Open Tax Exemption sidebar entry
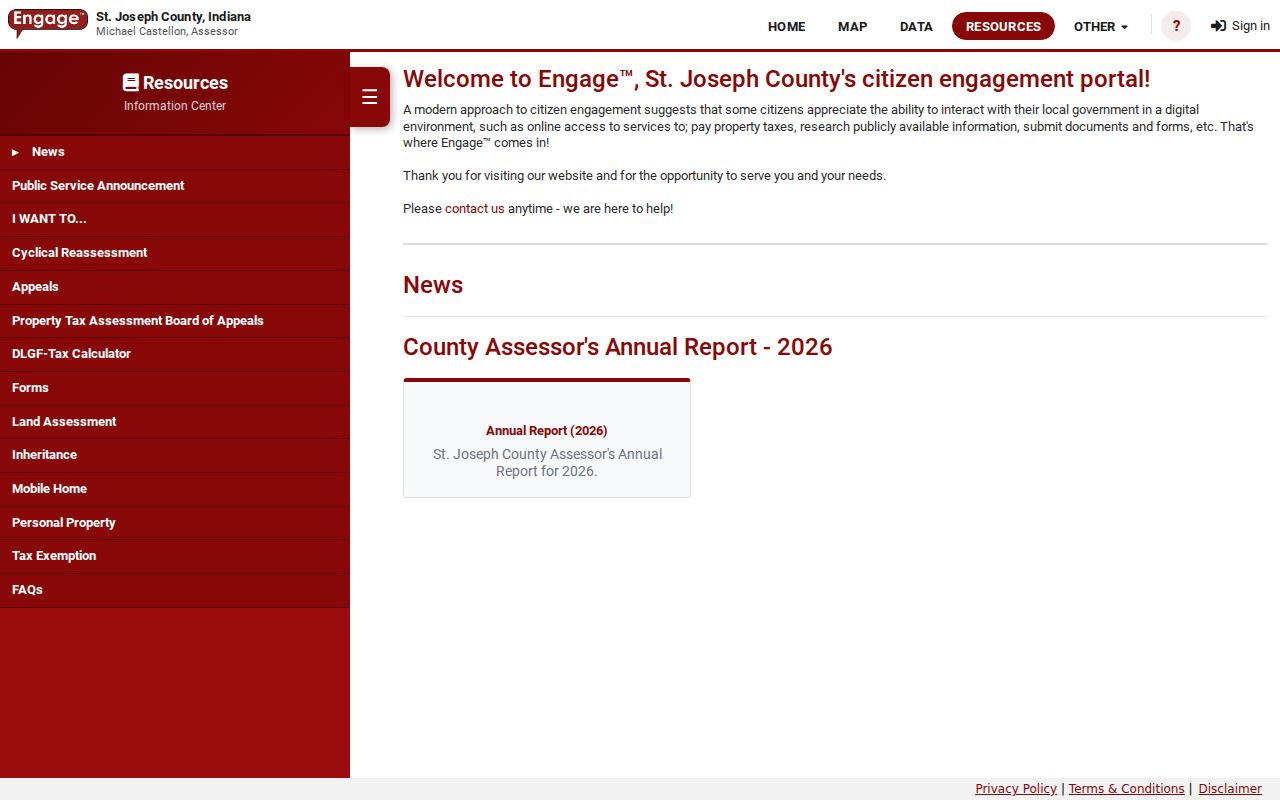 coord(175,556)
